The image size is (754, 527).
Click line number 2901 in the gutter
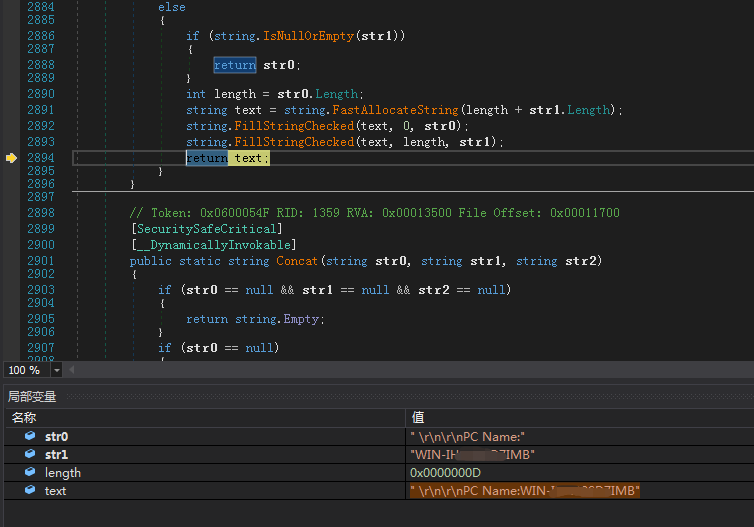(x=41, y=261)
